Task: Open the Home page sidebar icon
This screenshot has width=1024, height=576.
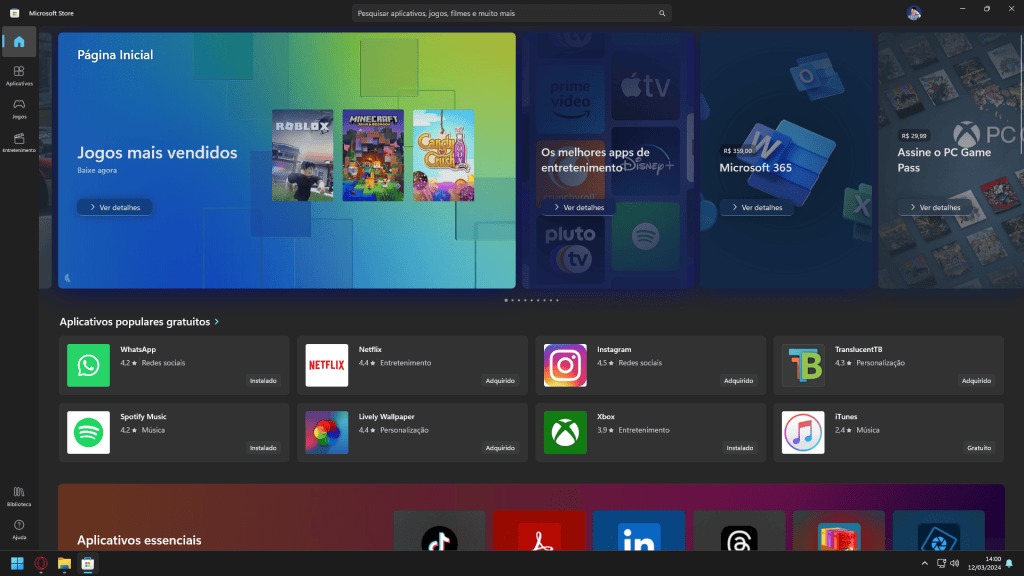Action: pos(19,42)
